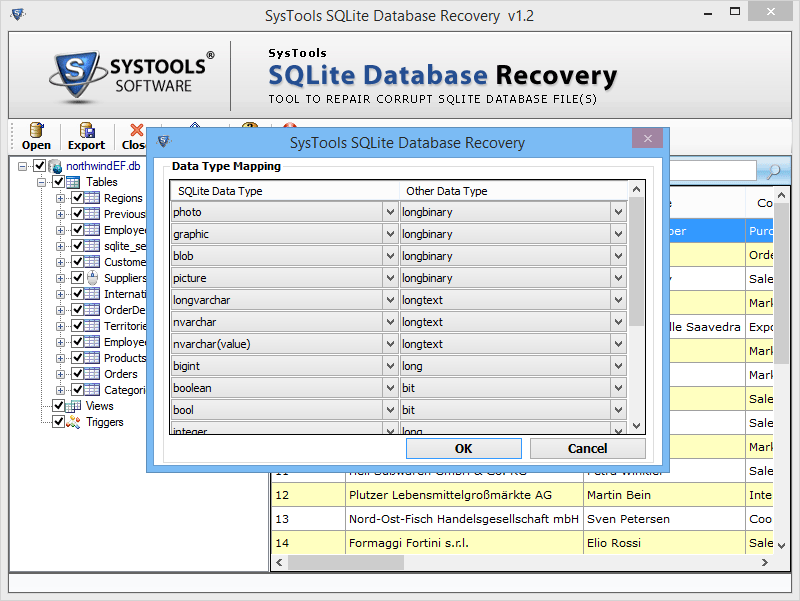Uncheck the Regions table checkbox
This screenshot has height=601, width=800.
coord(77,196)
